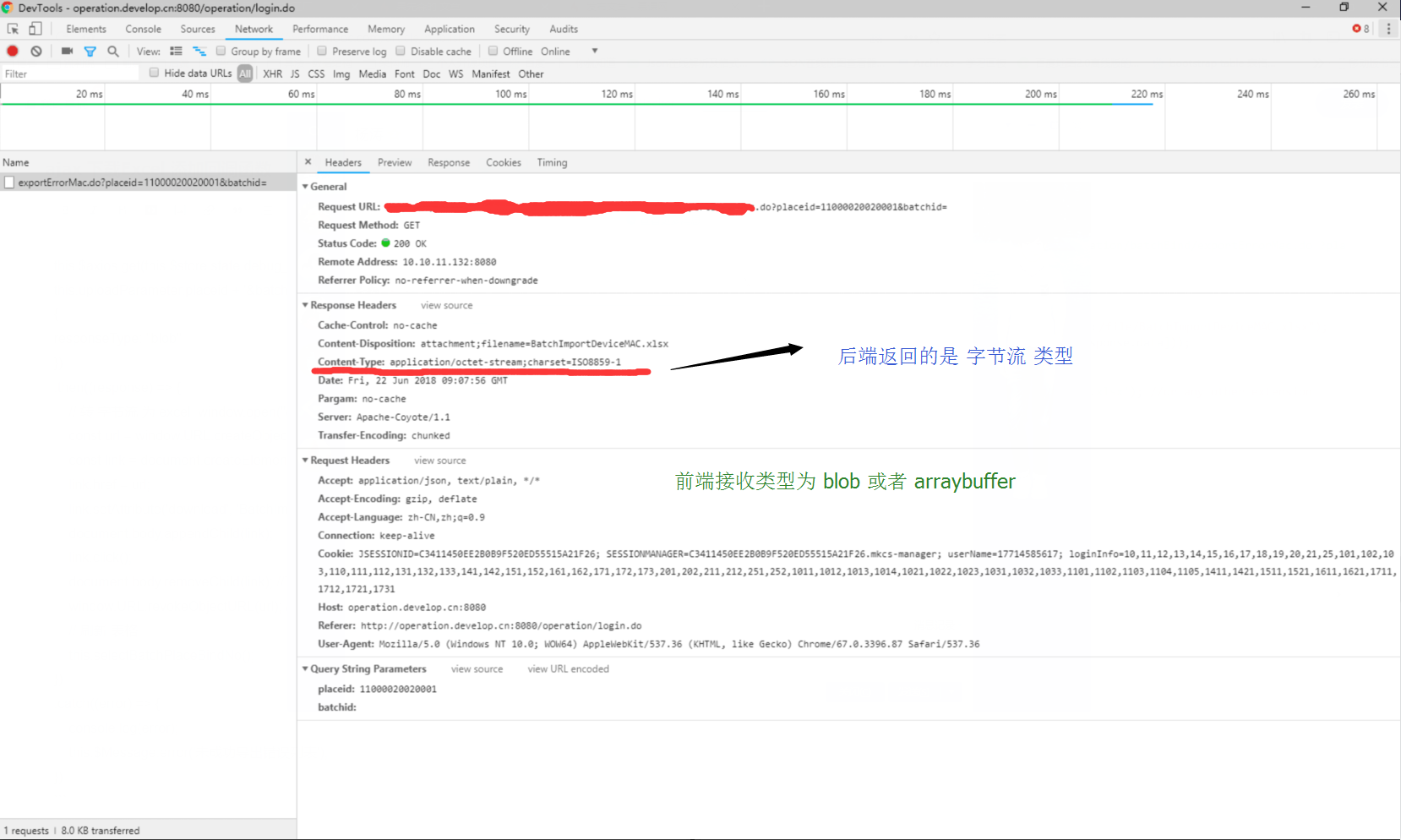Viewport: 1401px width, 840px height.
Task: Open the error count indicator
Action: (1361, 29)
